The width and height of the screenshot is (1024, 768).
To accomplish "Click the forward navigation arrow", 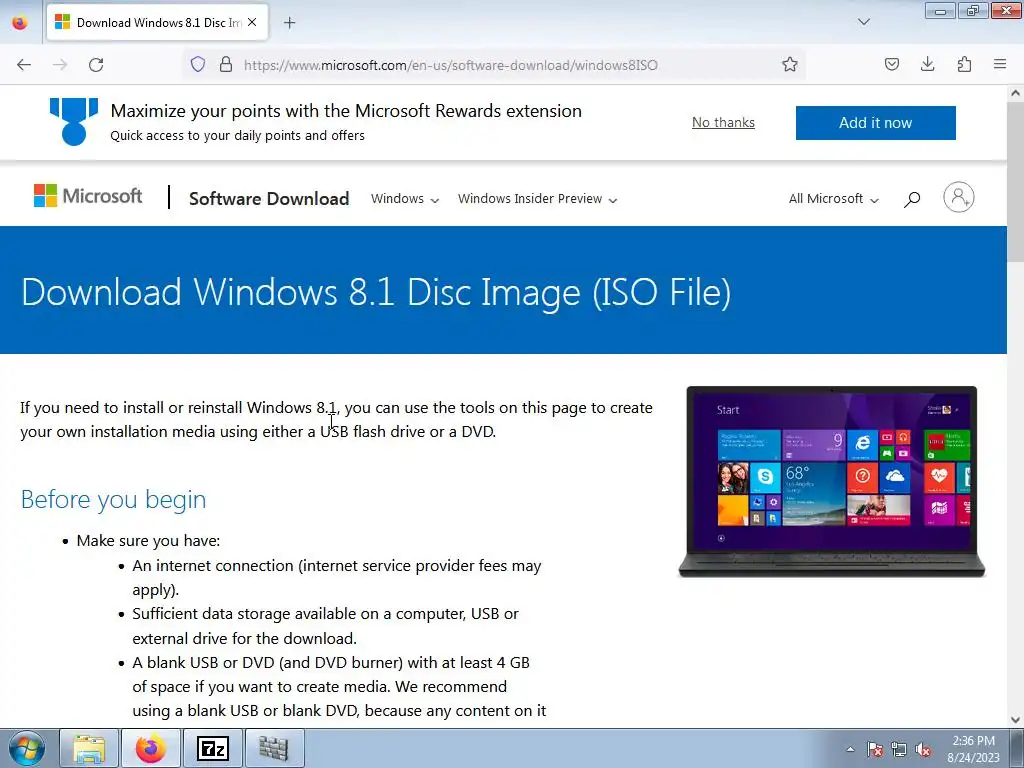I will (x=60, y=65).
